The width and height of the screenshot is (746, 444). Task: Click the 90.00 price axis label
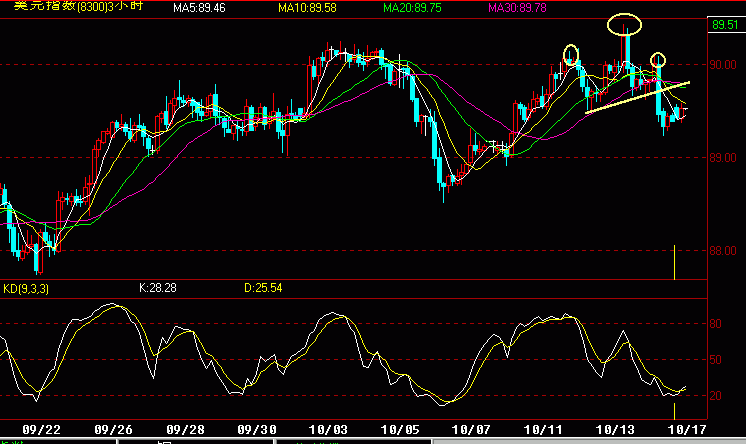pyautogui.click(x=723, y=65)
